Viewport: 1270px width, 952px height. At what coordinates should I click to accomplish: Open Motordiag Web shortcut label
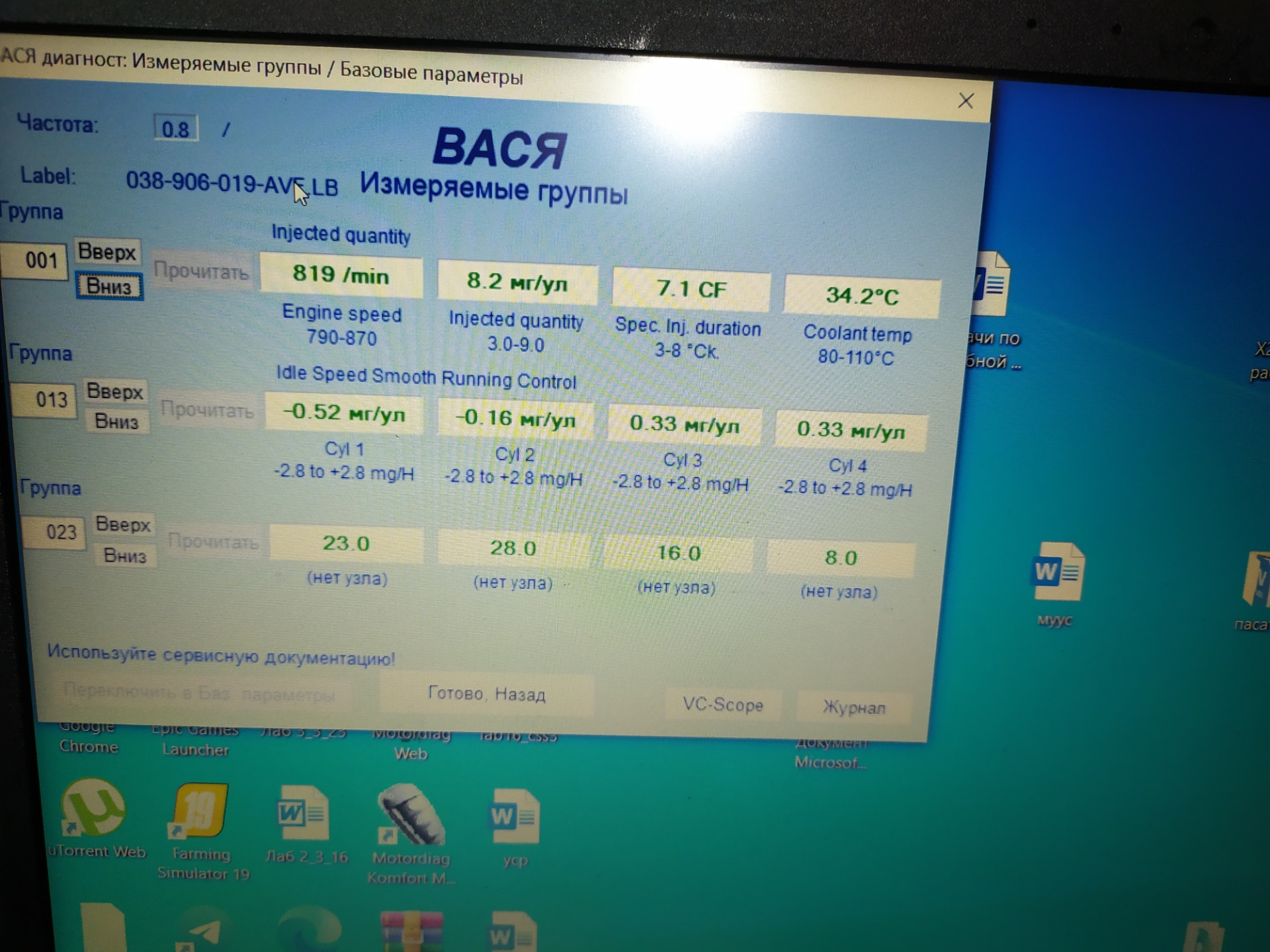pos(411,744)
